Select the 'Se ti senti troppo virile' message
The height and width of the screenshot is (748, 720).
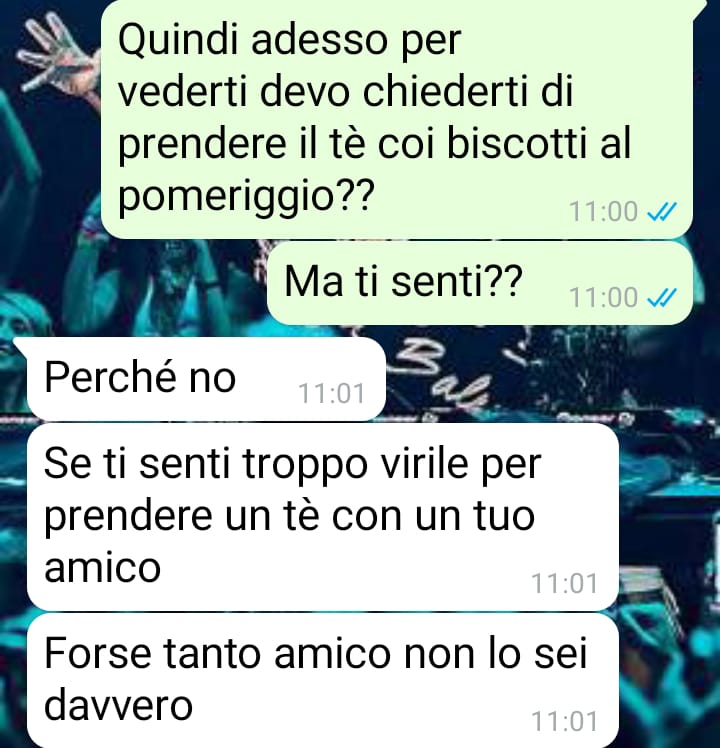click(323, 517)
